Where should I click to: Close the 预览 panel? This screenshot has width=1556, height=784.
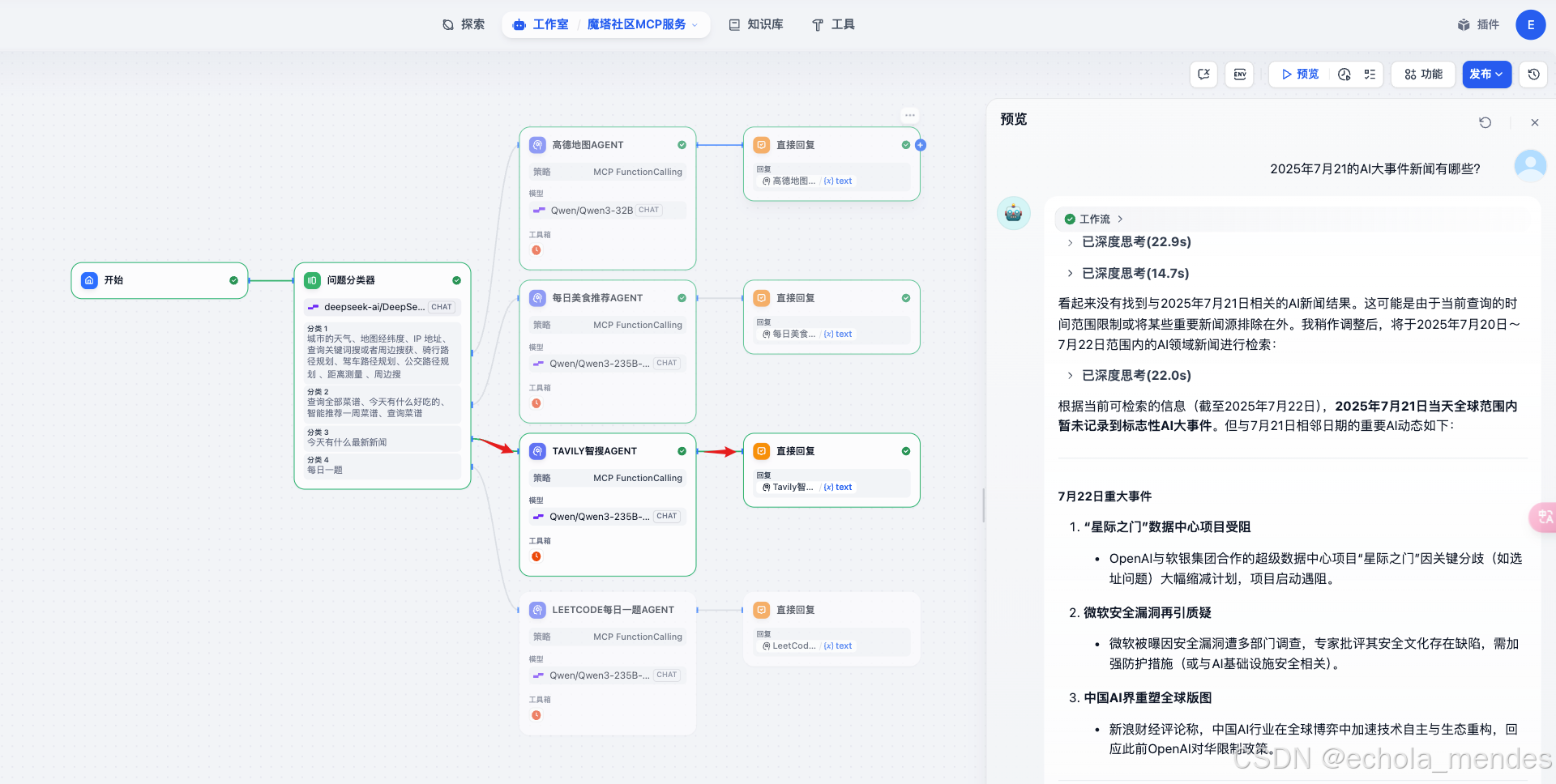1534,122
